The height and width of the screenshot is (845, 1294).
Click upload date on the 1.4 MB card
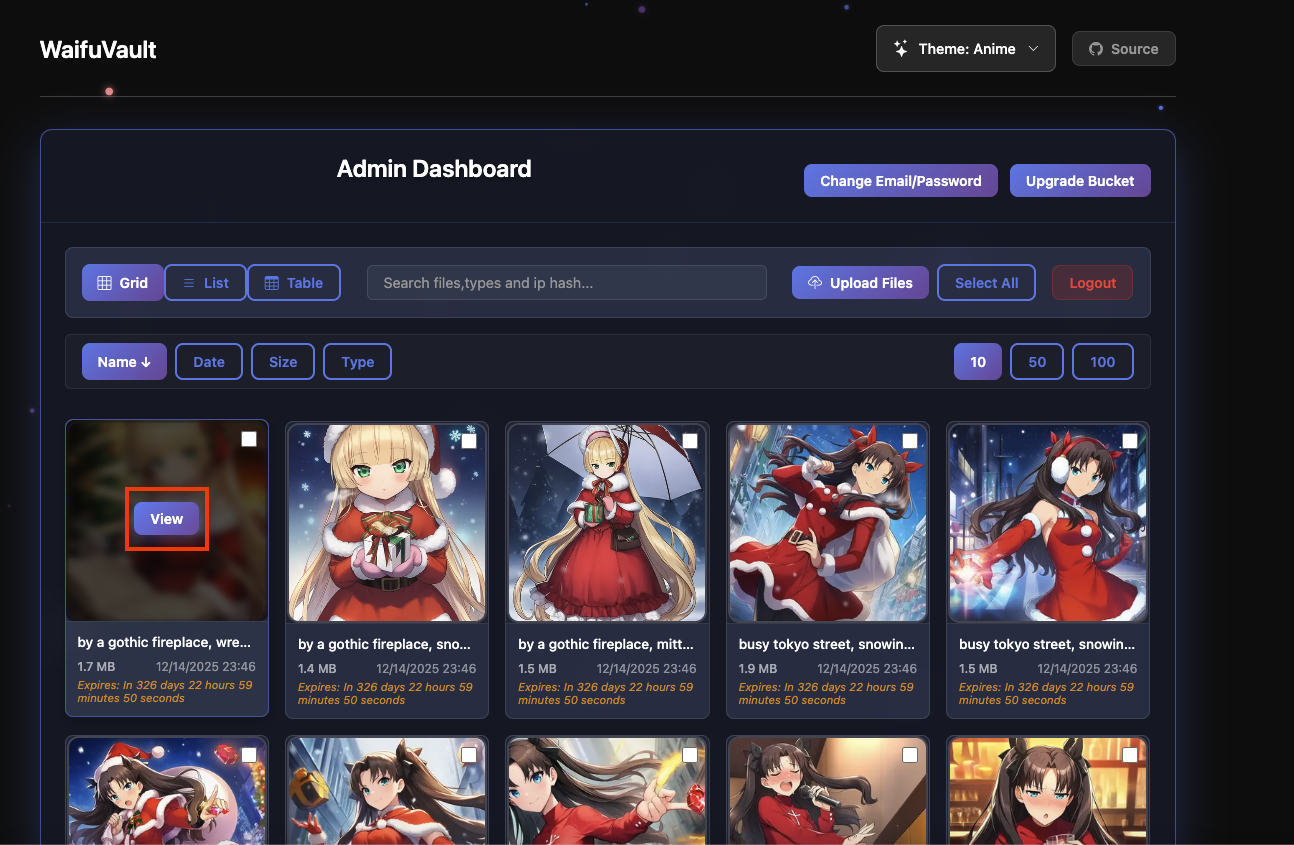pos(426,668)
